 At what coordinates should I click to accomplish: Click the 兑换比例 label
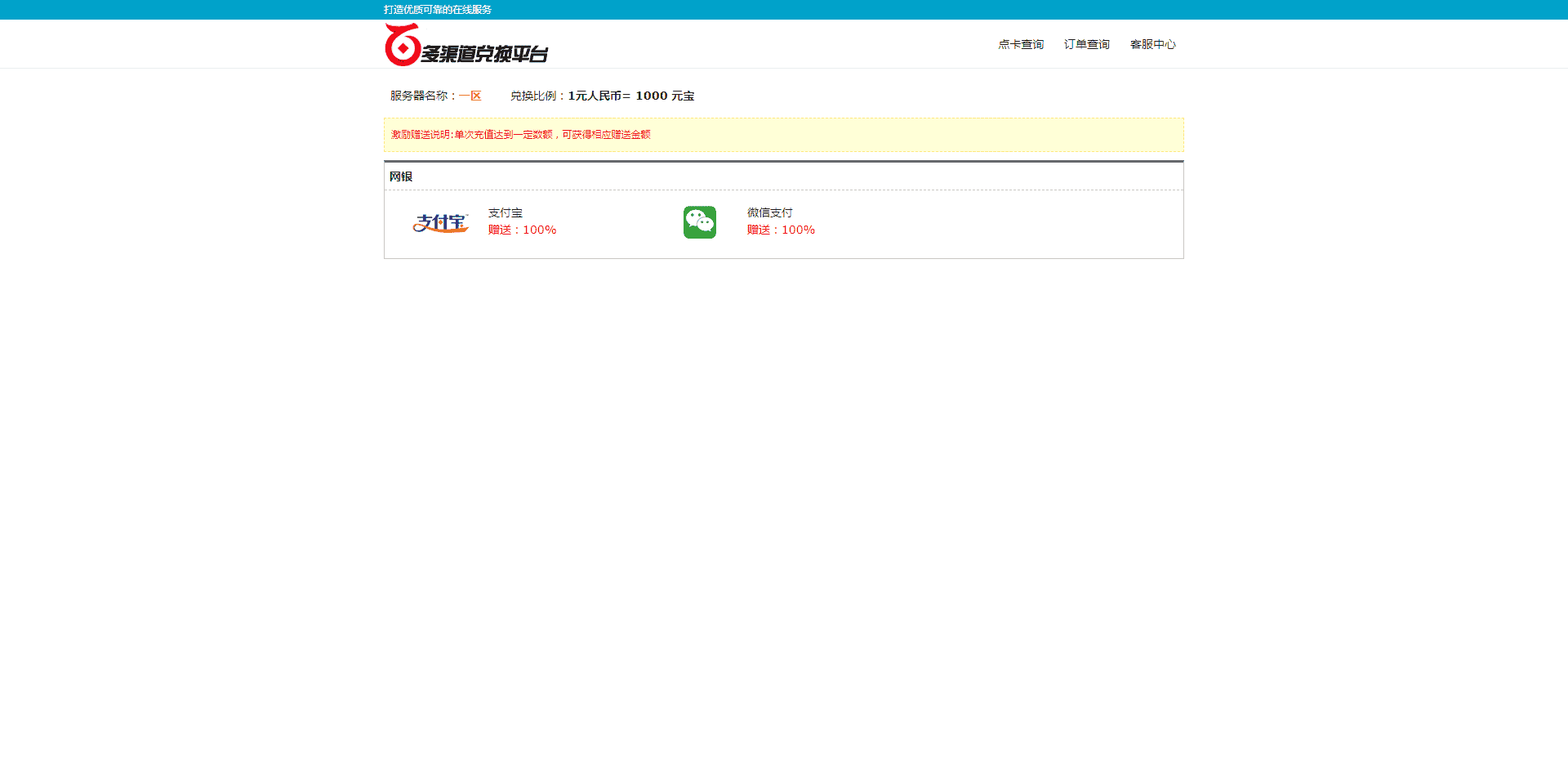(538, 96)
